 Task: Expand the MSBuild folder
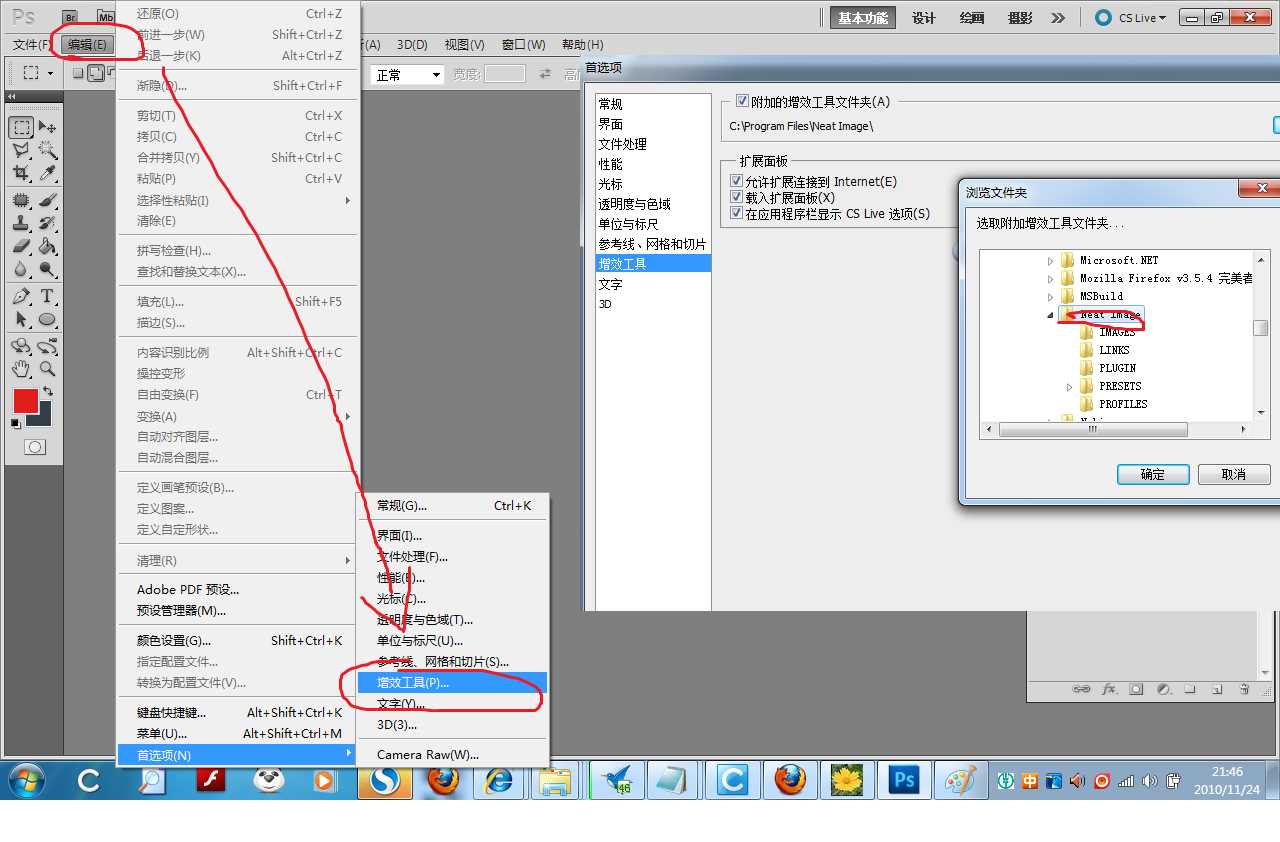tap(1050, 297)
